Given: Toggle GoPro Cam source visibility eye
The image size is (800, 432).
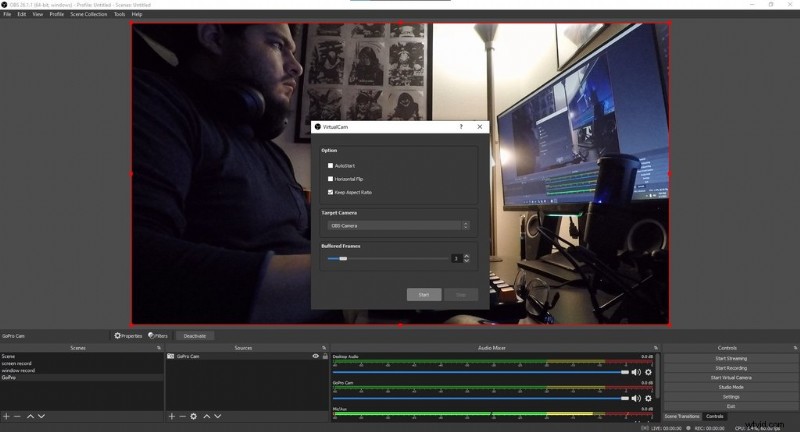Looking at the screenshot, I should pyautogui.click(x=316, y=356).
